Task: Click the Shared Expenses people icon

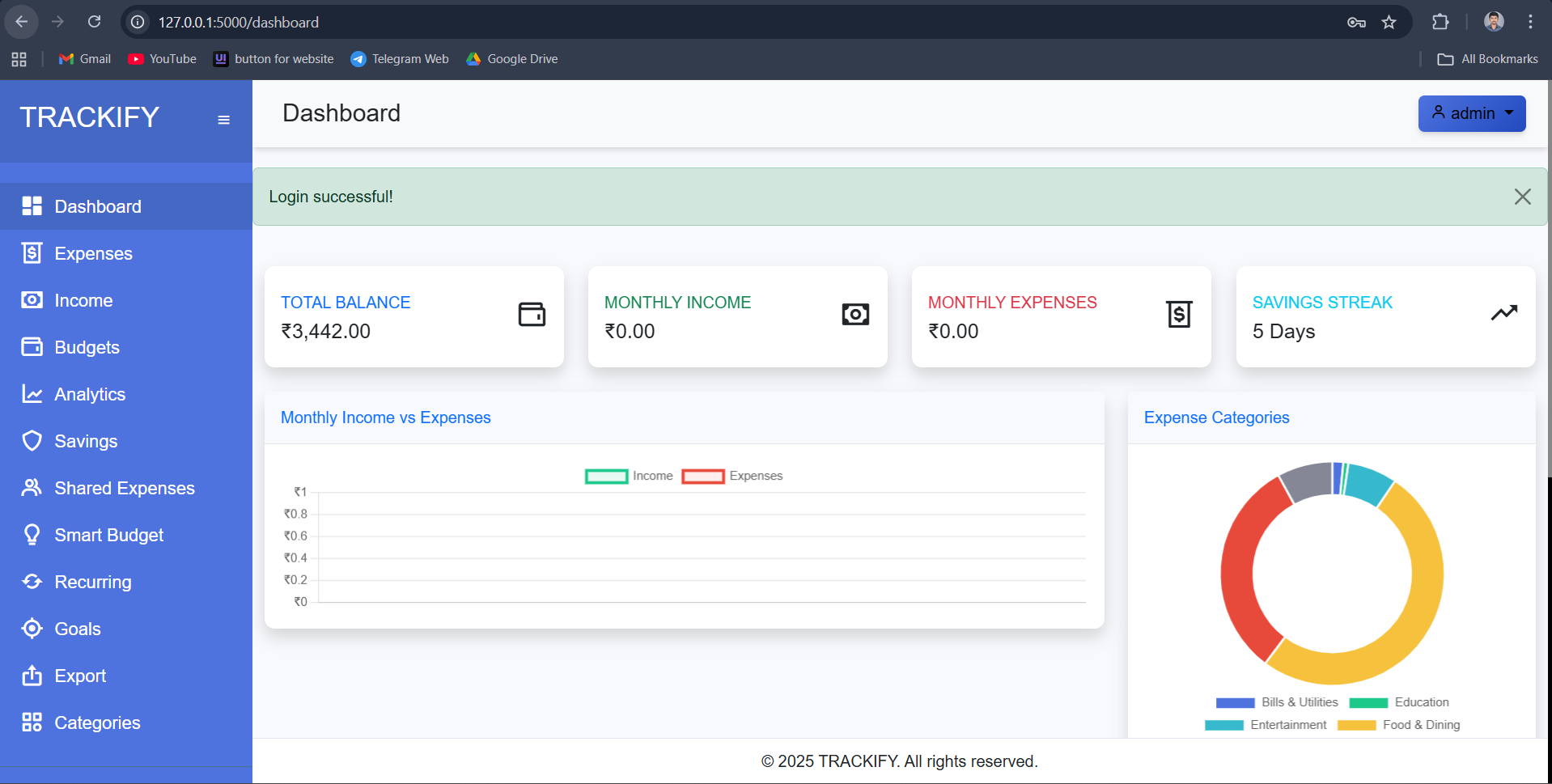Action: pyautogui.click(x=32, y=488)
